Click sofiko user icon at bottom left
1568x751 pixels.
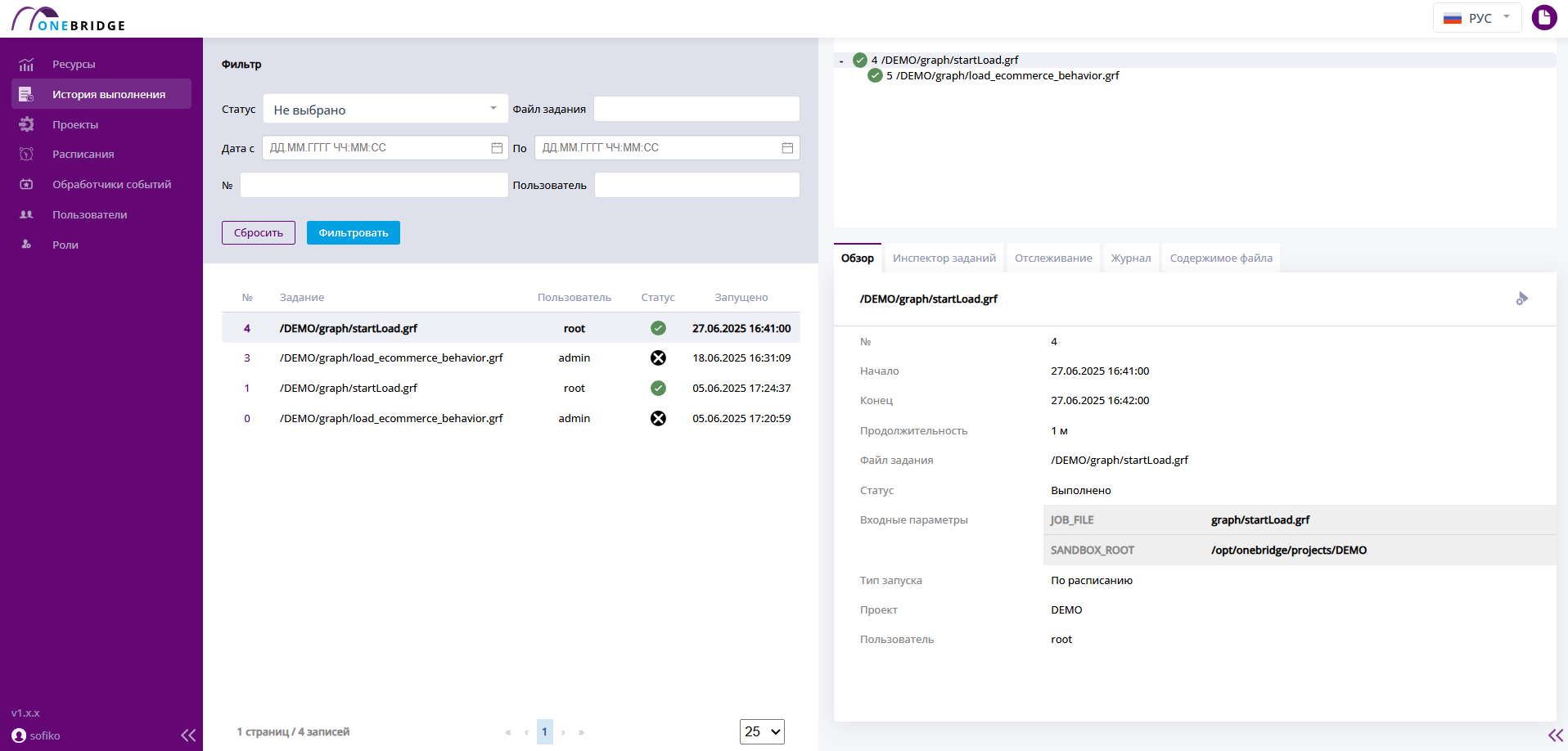19,735
